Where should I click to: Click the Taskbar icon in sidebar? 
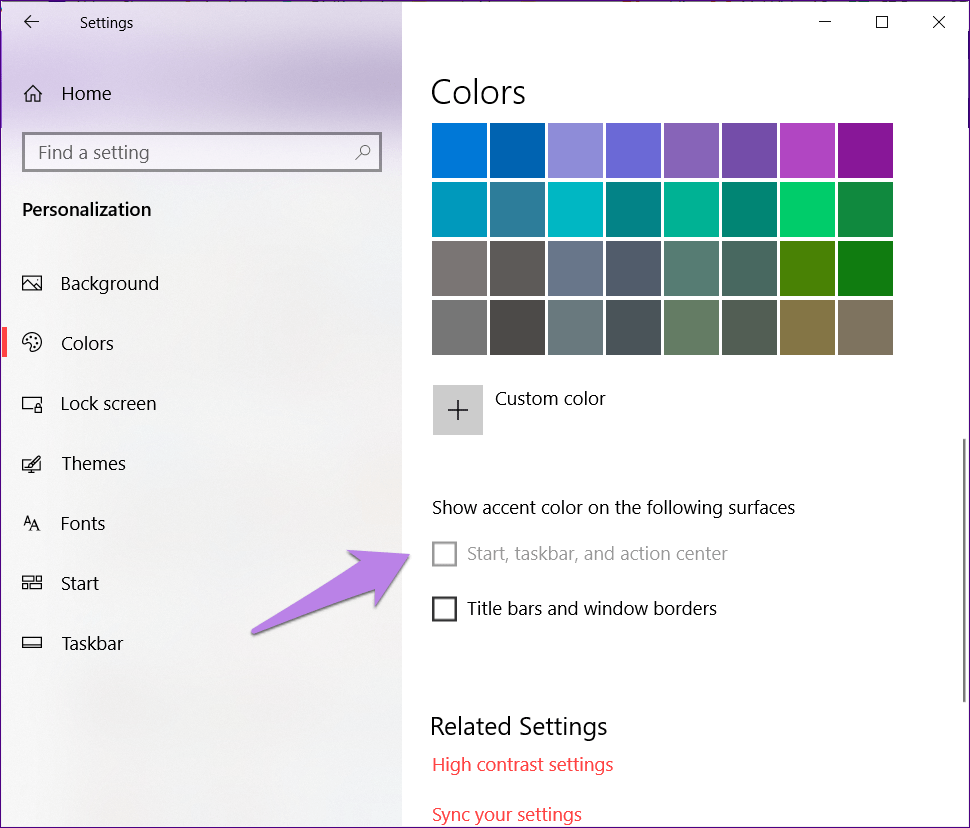pyautogui.click(x=32, y=644)
